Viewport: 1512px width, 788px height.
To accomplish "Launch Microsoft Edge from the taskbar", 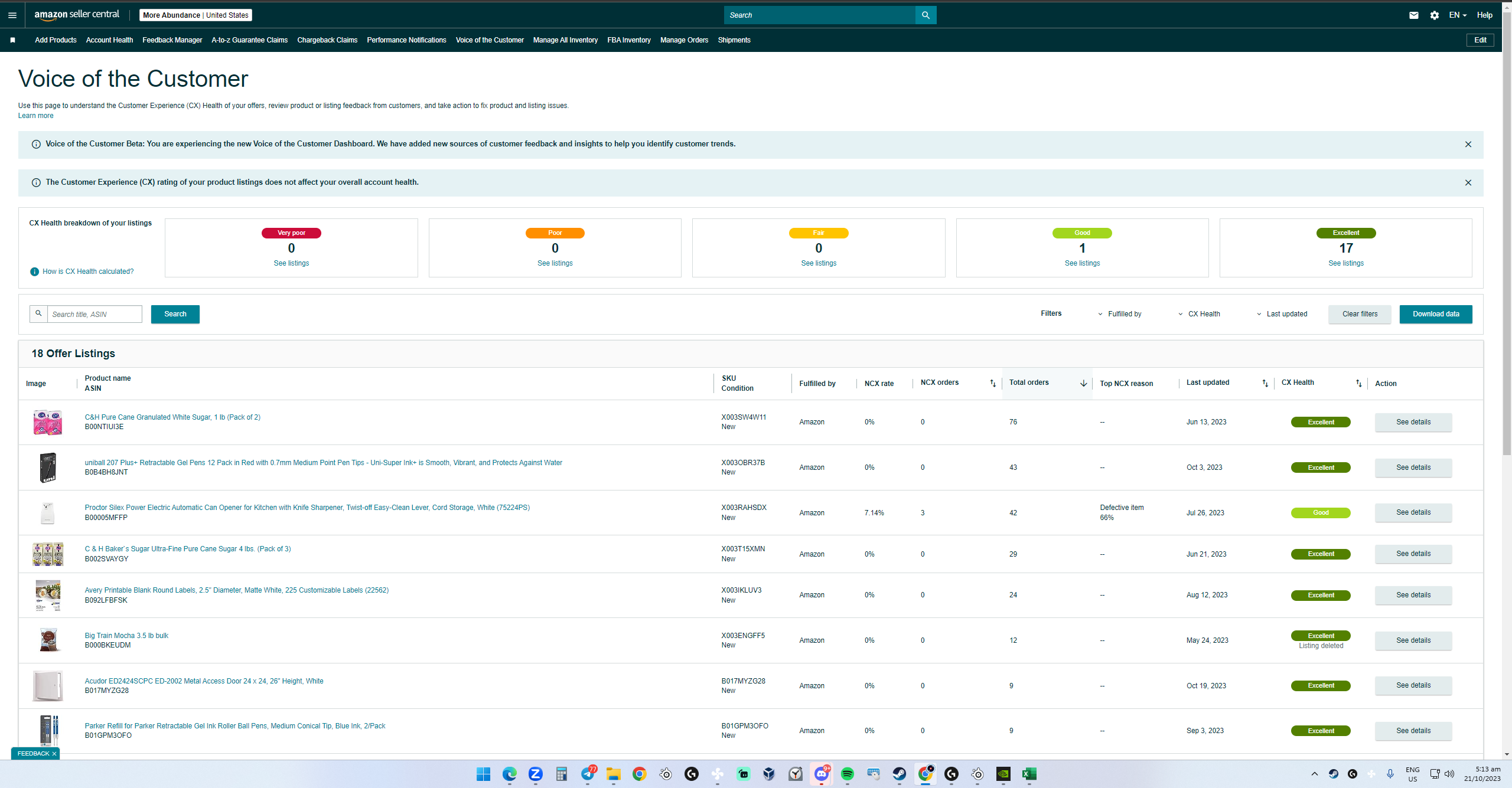I will [x=509, y=774].
